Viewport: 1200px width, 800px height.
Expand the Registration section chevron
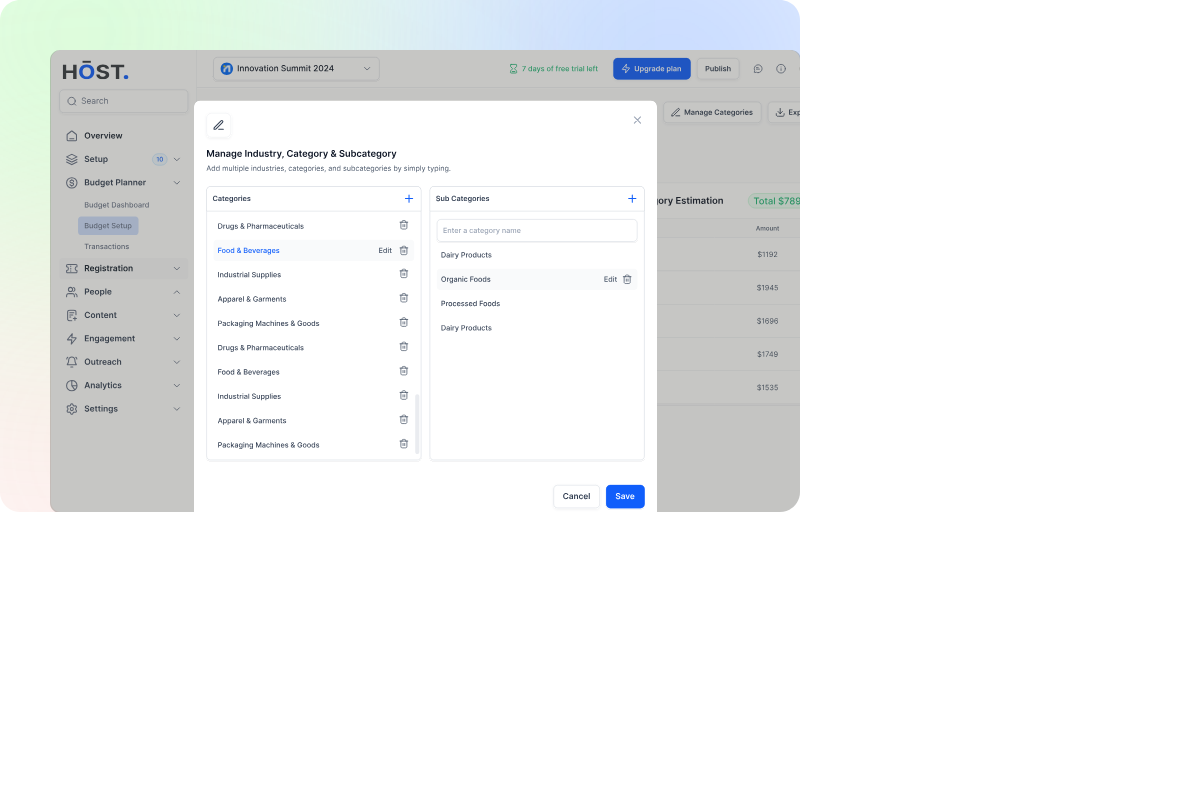[177, 269]
